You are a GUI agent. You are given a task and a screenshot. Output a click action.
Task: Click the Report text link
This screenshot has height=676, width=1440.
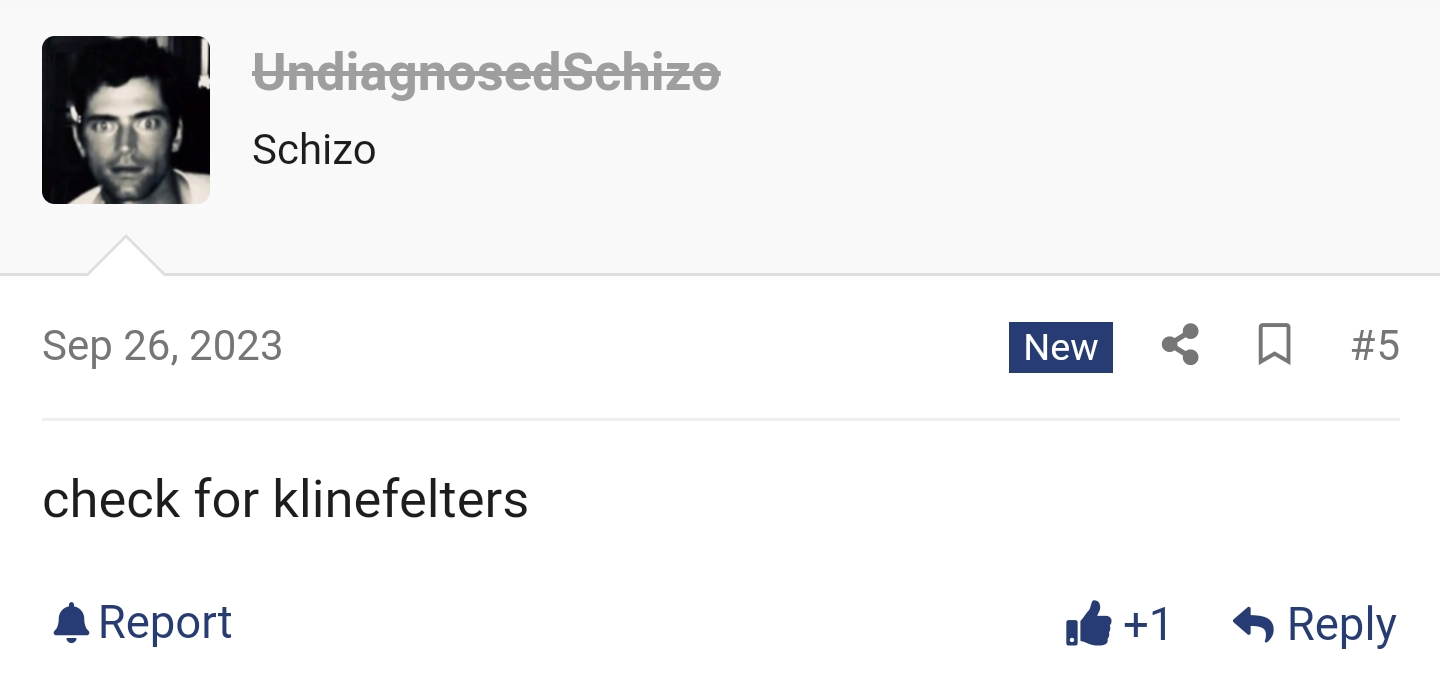point(165,623)
